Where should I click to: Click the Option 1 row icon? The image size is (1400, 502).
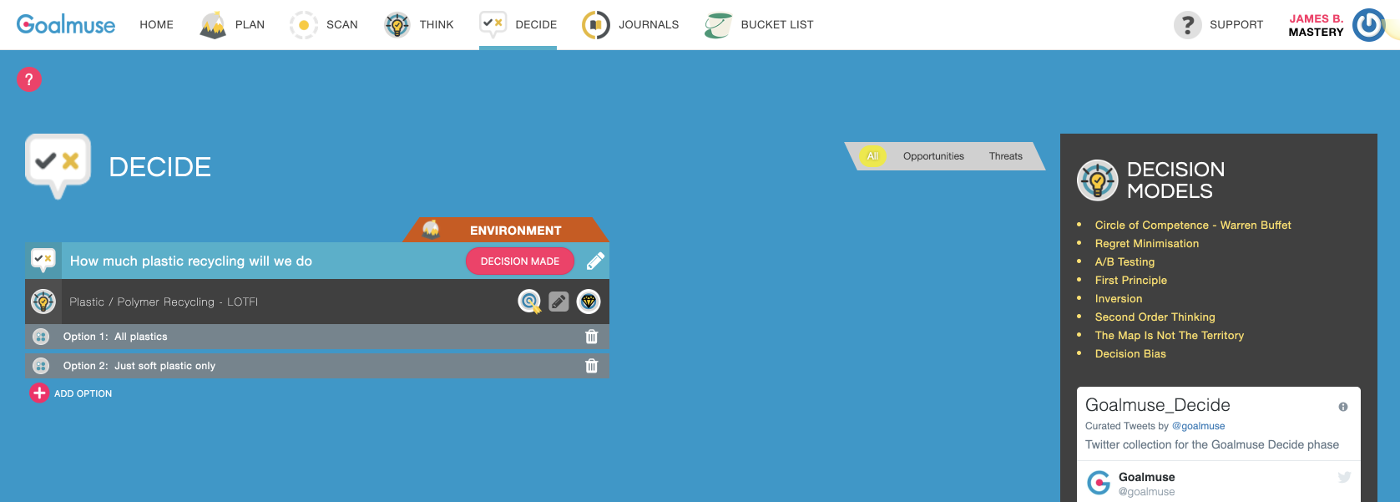coord(41,337)
